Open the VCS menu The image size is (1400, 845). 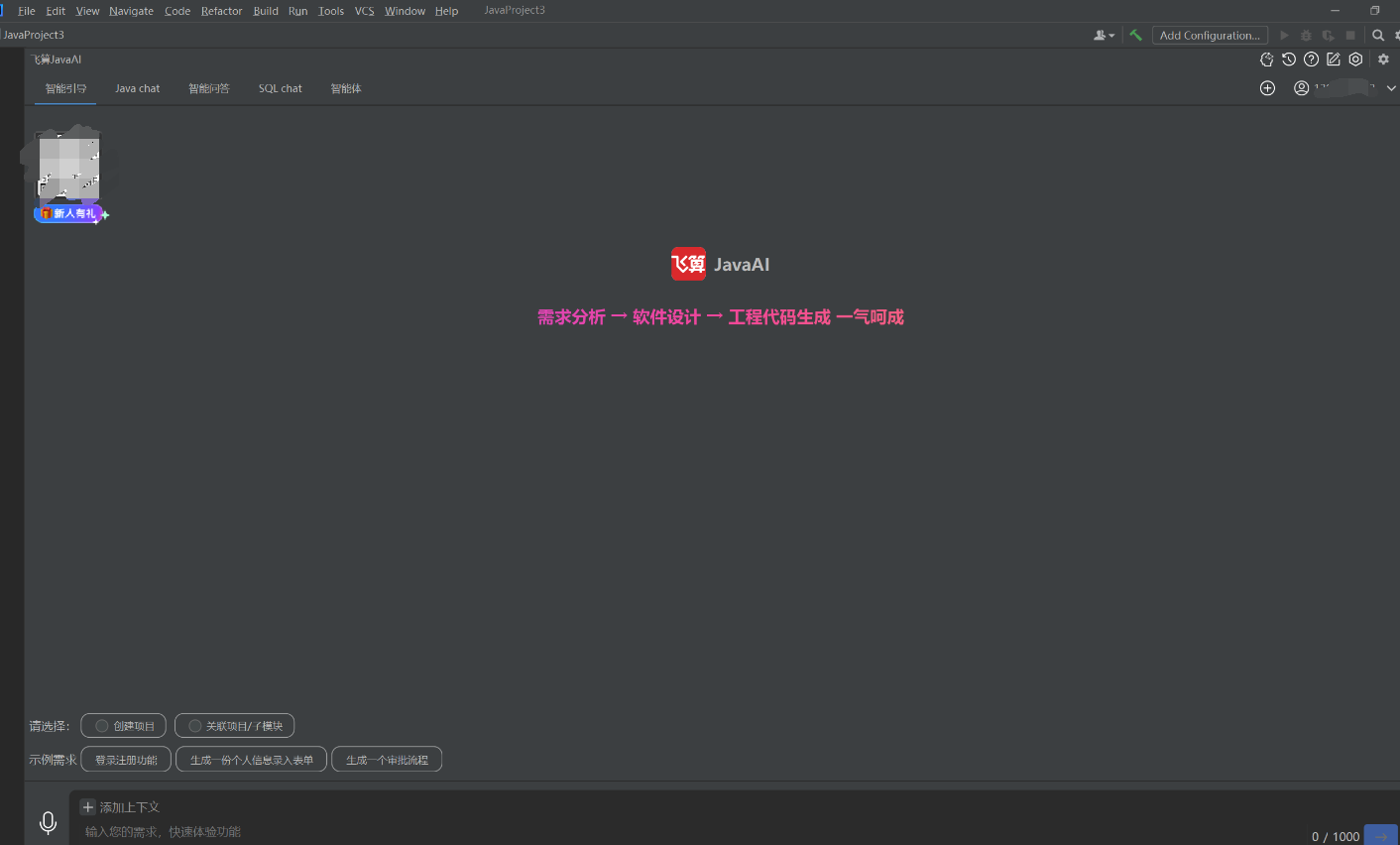(x=365, y=11)
